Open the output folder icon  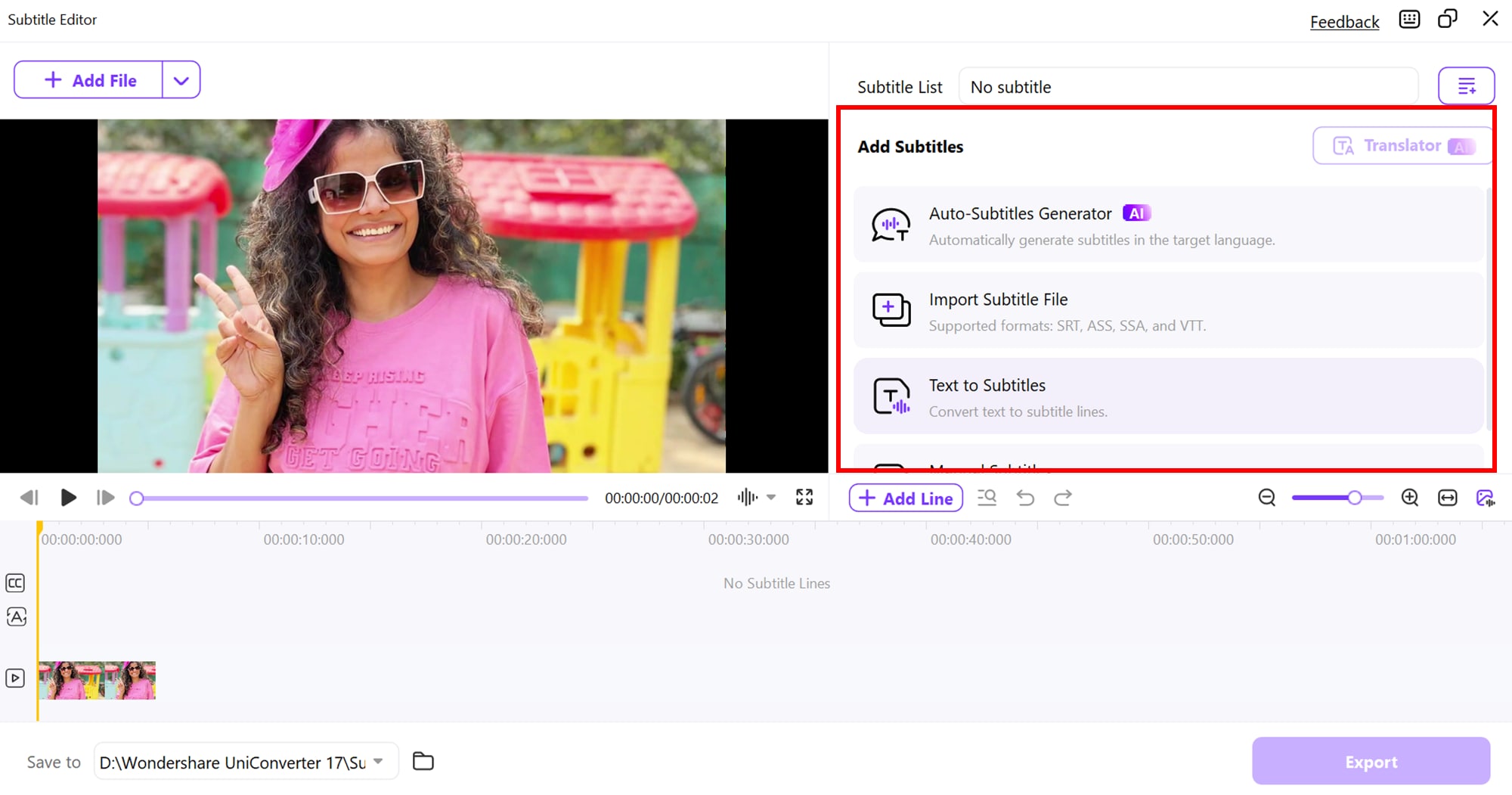click(x=423, y=761)
